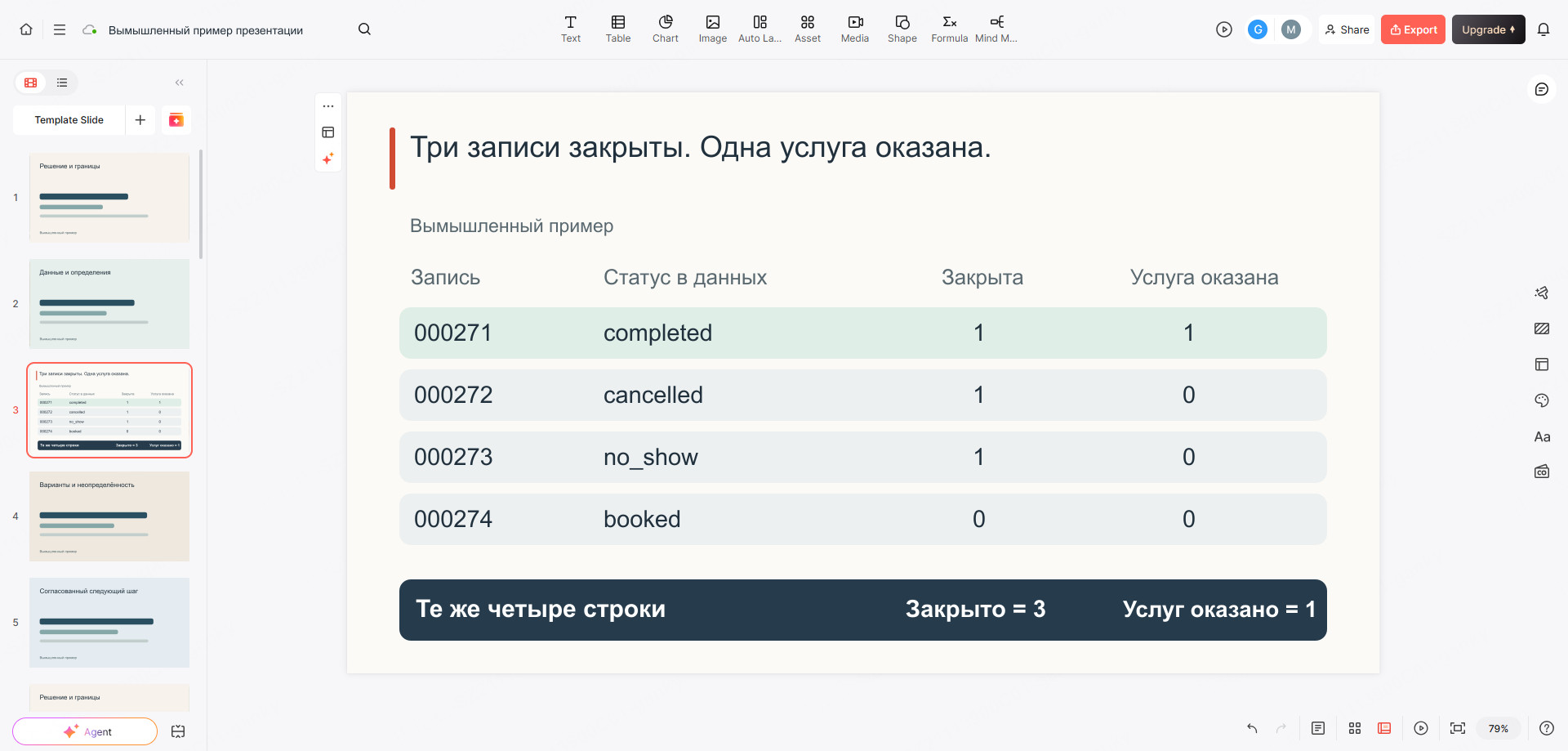Open the hamburger main menu
Screen dimensions: 1568x751
(60, 29)
